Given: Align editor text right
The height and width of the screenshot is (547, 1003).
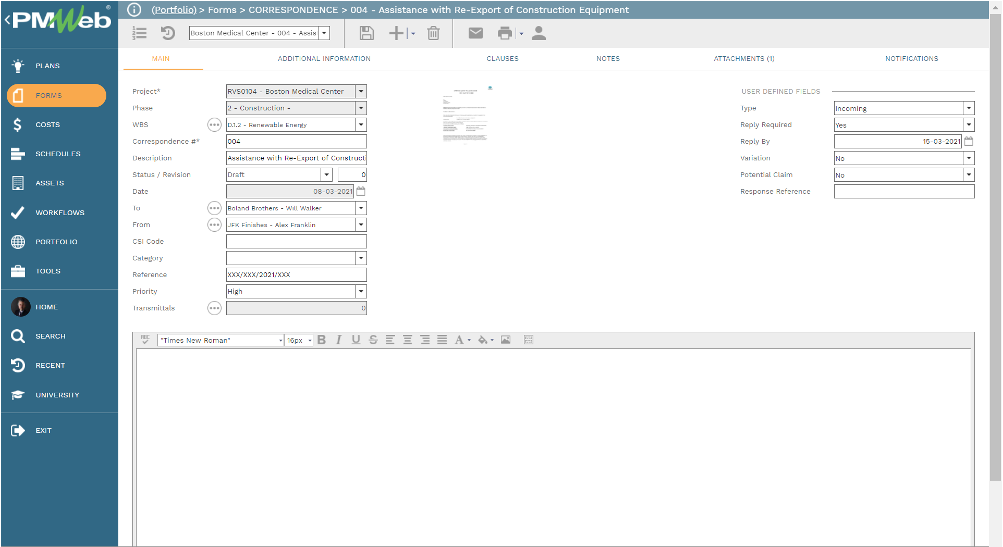Looking at the screenshot, I should point(425,340).
